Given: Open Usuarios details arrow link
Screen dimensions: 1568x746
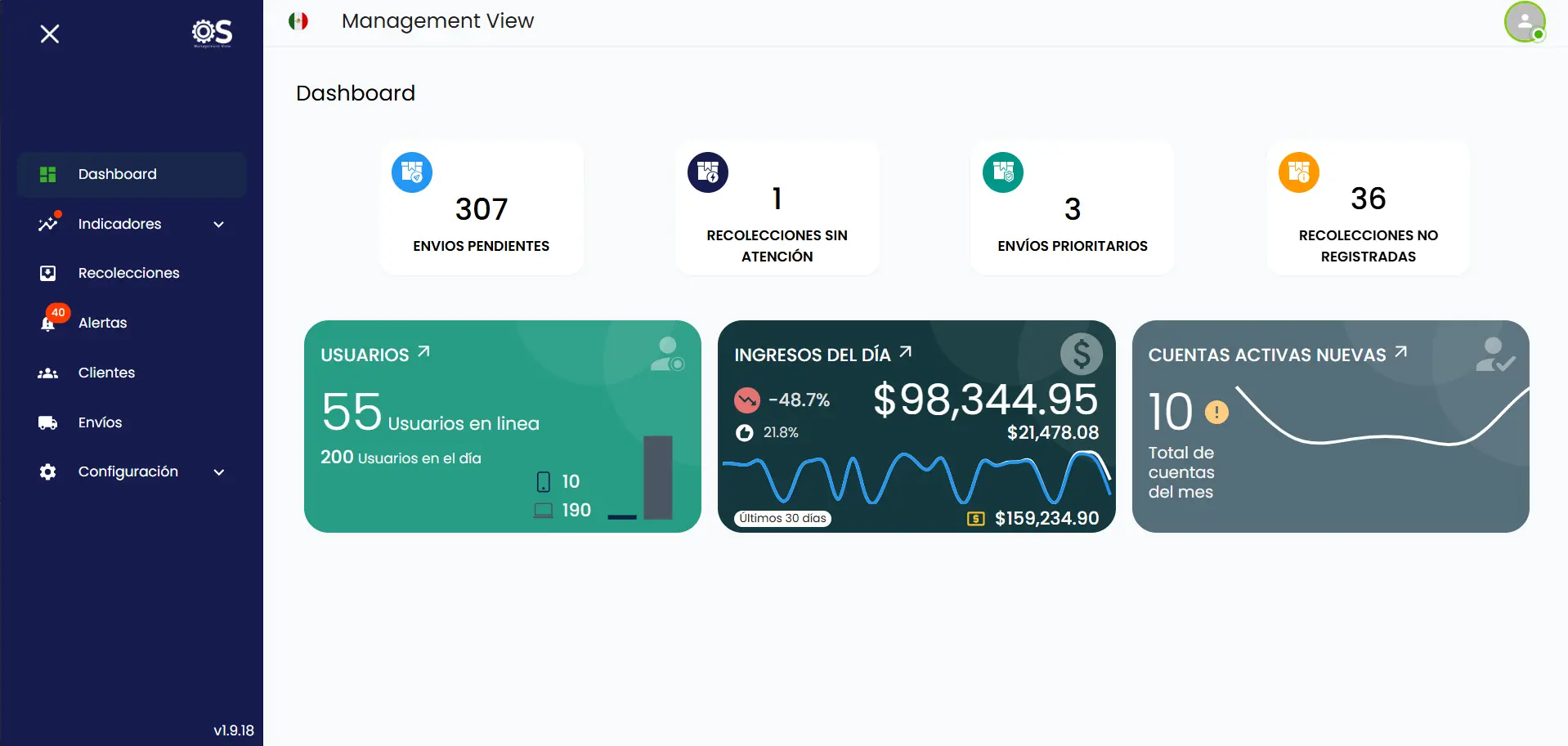Looking at the screenshot, I should (423, 352).
